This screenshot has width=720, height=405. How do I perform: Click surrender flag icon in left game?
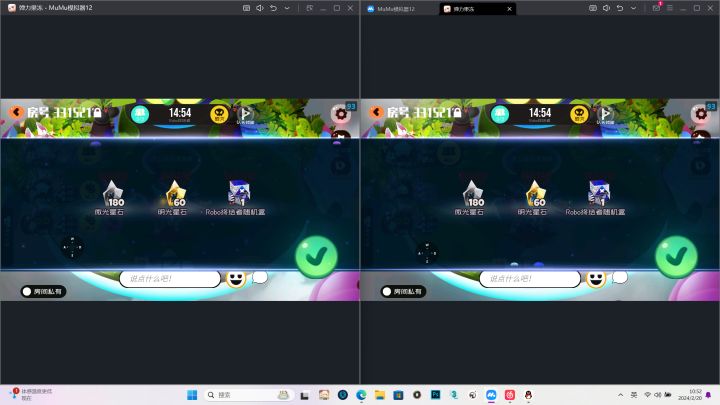tap(245, 114)
